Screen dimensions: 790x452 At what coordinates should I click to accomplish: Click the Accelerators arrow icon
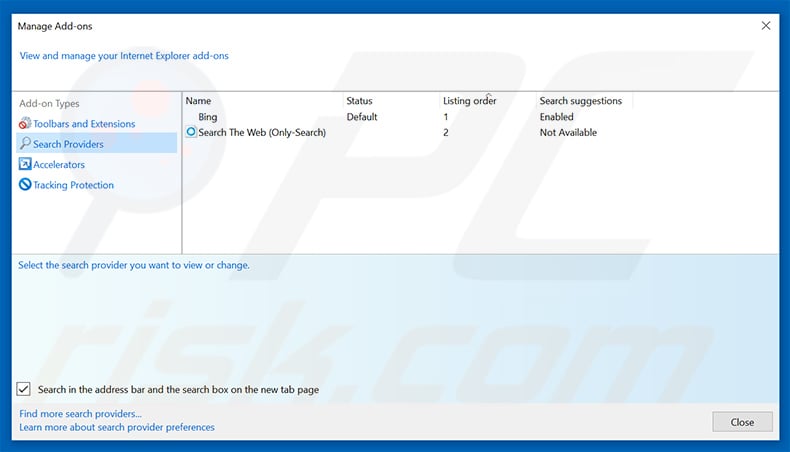point(25,164)
